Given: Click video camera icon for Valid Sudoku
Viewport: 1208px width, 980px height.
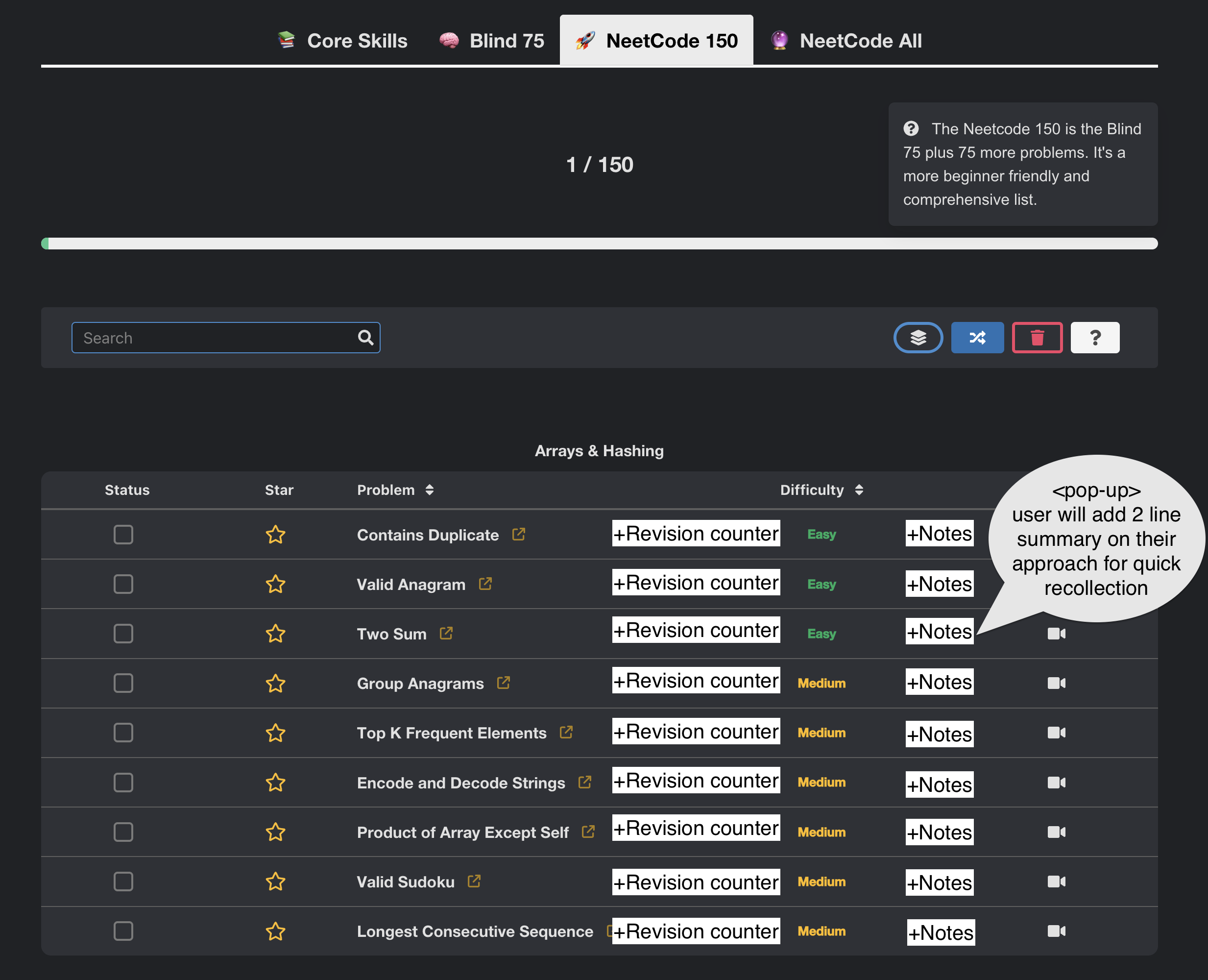Looking at the screenshot, I should [1056, 881].
